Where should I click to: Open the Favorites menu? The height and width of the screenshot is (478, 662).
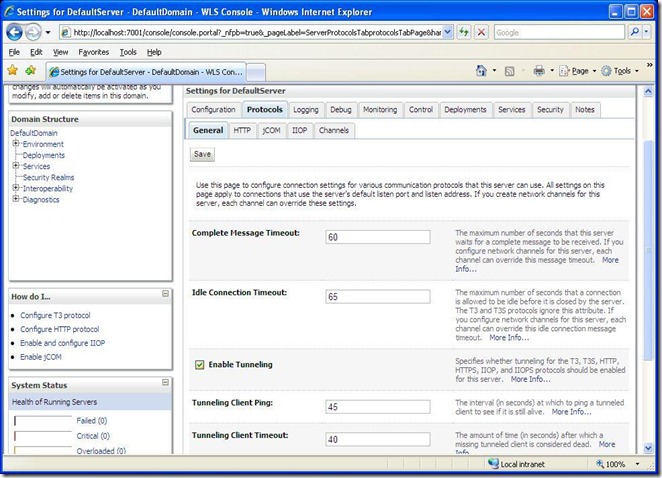(94, 52)
